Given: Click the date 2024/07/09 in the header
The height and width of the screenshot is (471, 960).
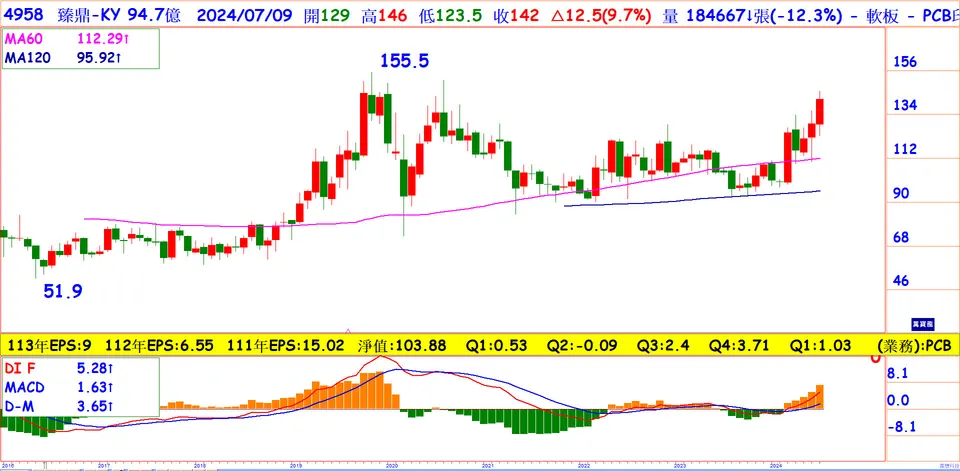Looking at the screenshot, I should pos(245,13).
